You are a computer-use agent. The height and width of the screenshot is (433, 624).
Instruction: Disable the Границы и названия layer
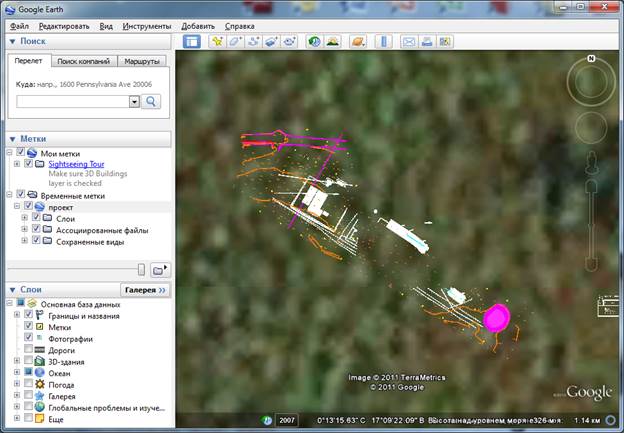coord(28,315)
